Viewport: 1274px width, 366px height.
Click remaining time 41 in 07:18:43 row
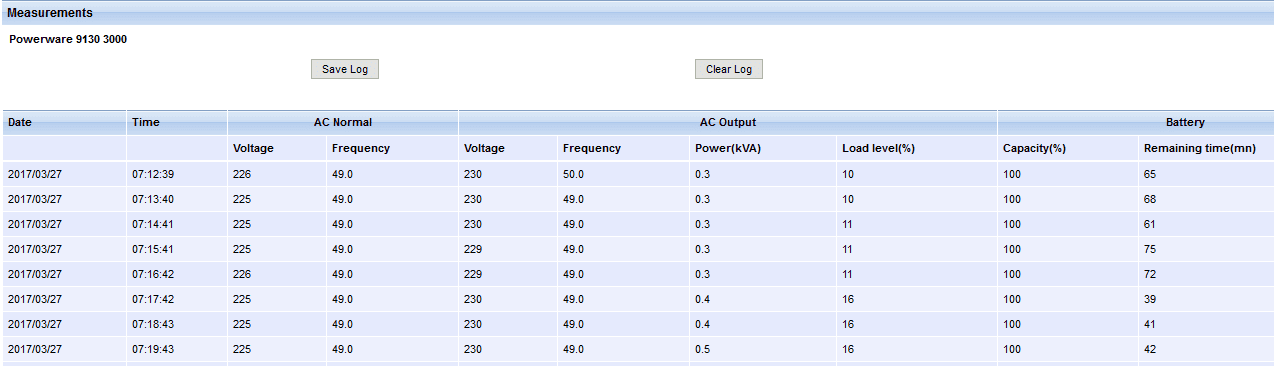1150,324
